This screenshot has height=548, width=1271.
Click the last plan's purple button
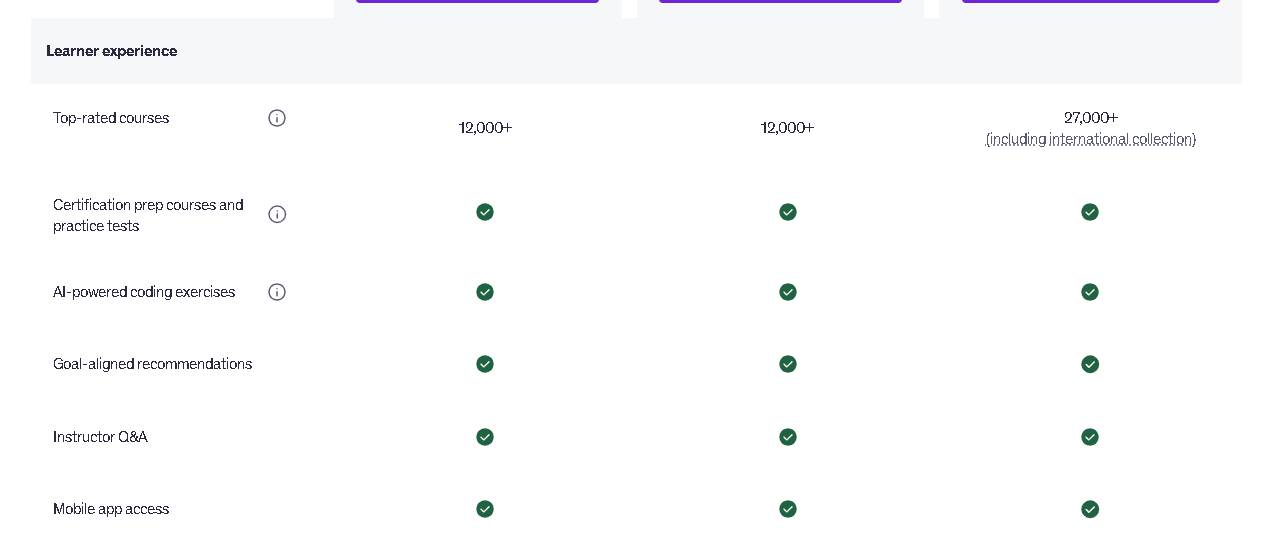point(1091,1)
